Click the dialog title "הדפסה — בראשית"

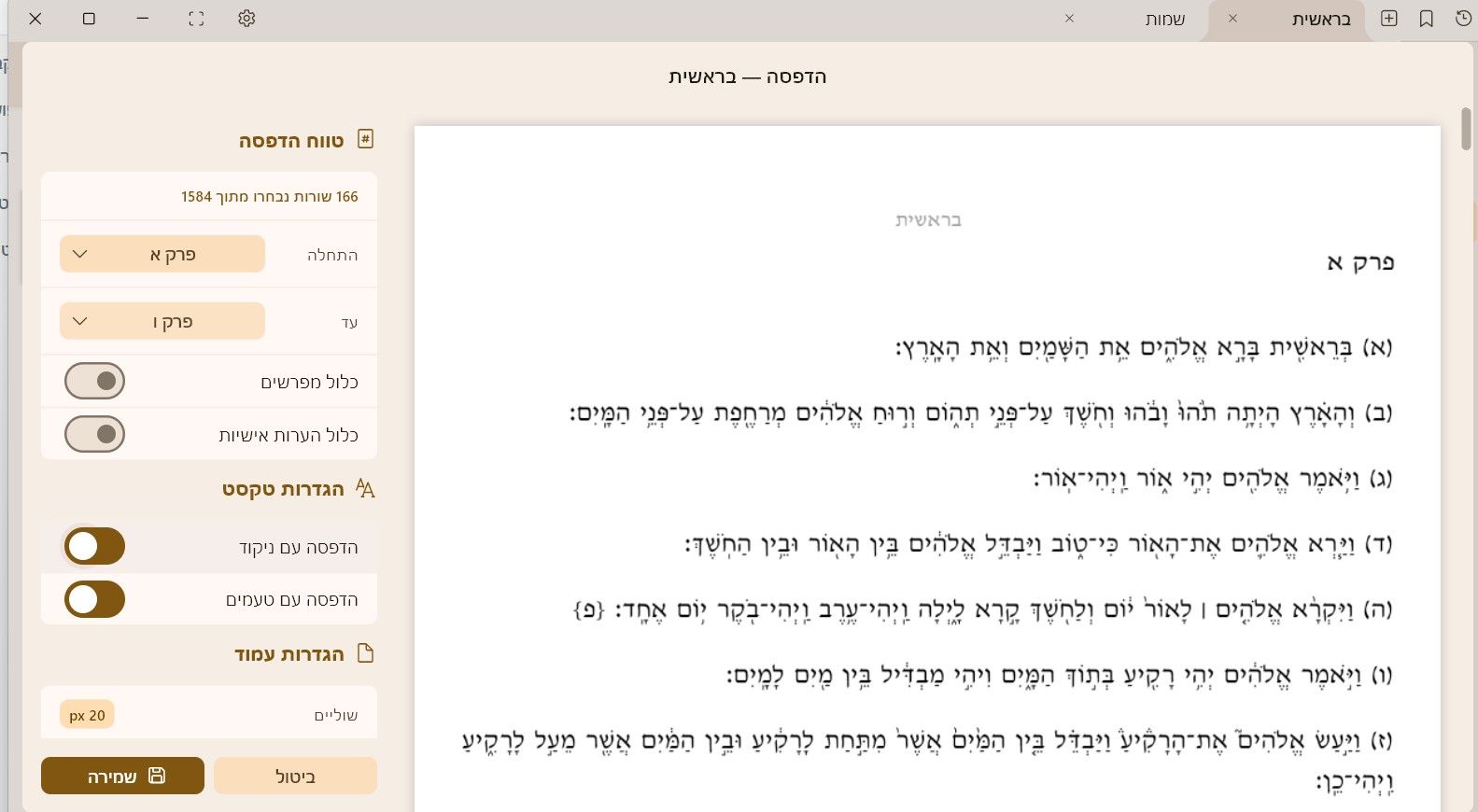pyautogui.click(x=748, y=77)
